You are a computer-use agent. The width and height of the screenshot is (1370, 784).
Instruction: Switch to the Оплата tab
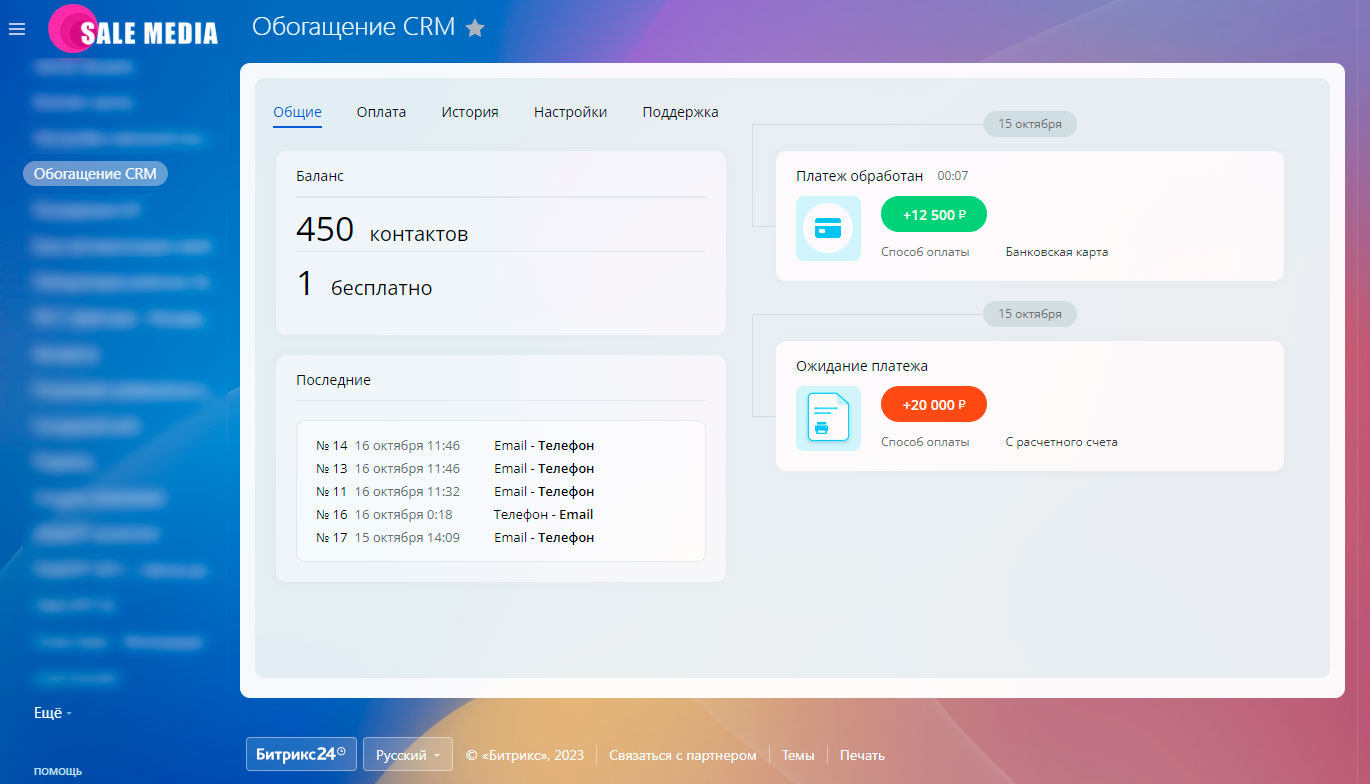point(379,112)
